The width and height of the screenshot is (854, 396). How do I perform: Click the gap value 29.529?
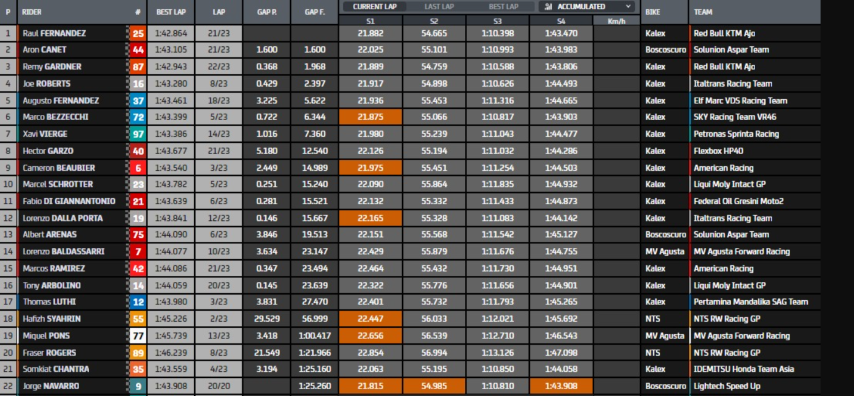[266, 319]
